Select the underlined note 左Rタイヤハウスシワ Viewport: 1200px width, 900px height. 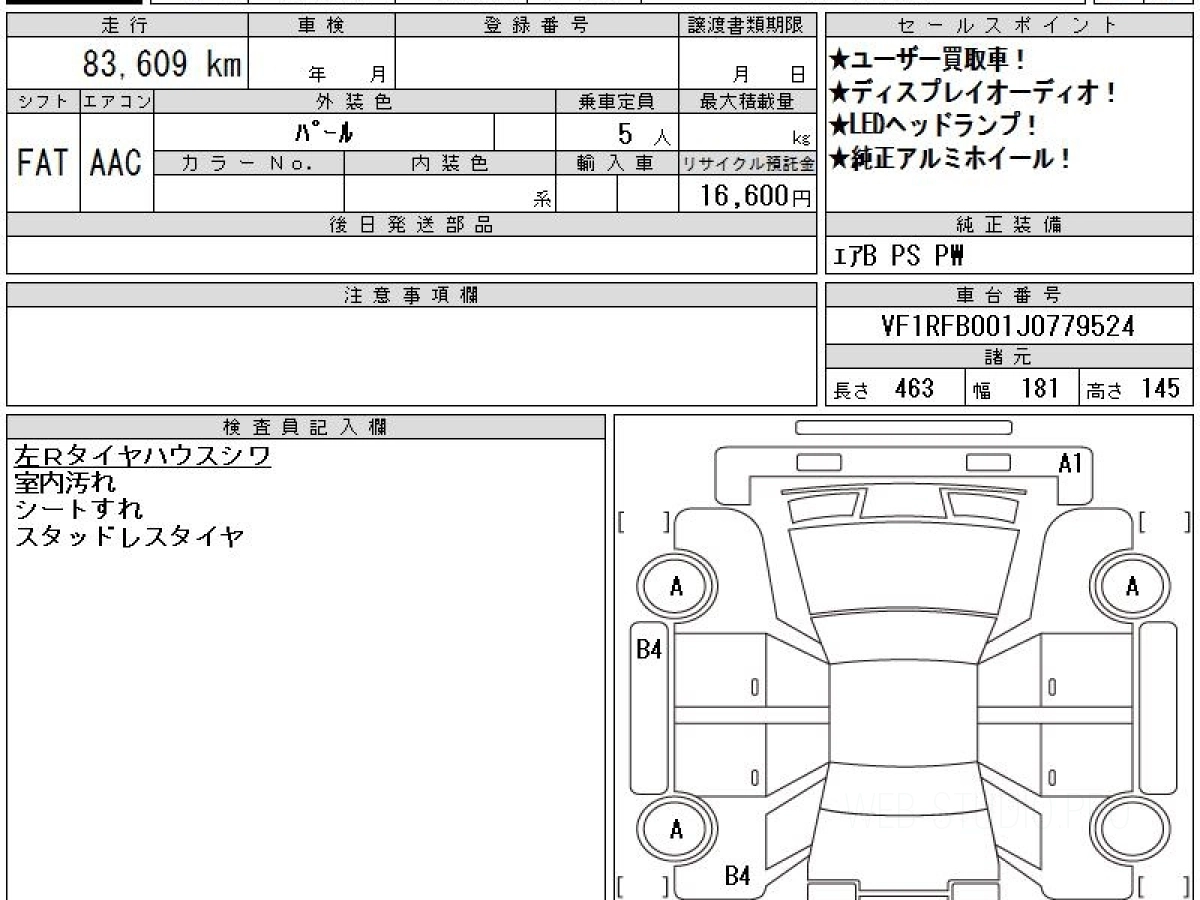click(x=142, y=457)
